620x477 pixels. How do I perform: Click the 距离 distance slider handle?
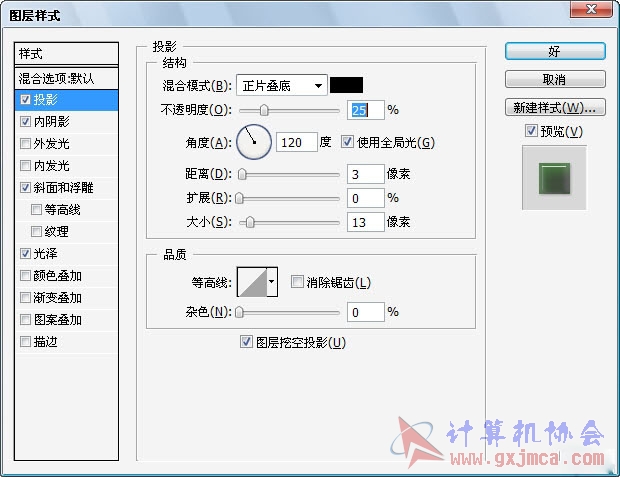click(x=242, y=174)
